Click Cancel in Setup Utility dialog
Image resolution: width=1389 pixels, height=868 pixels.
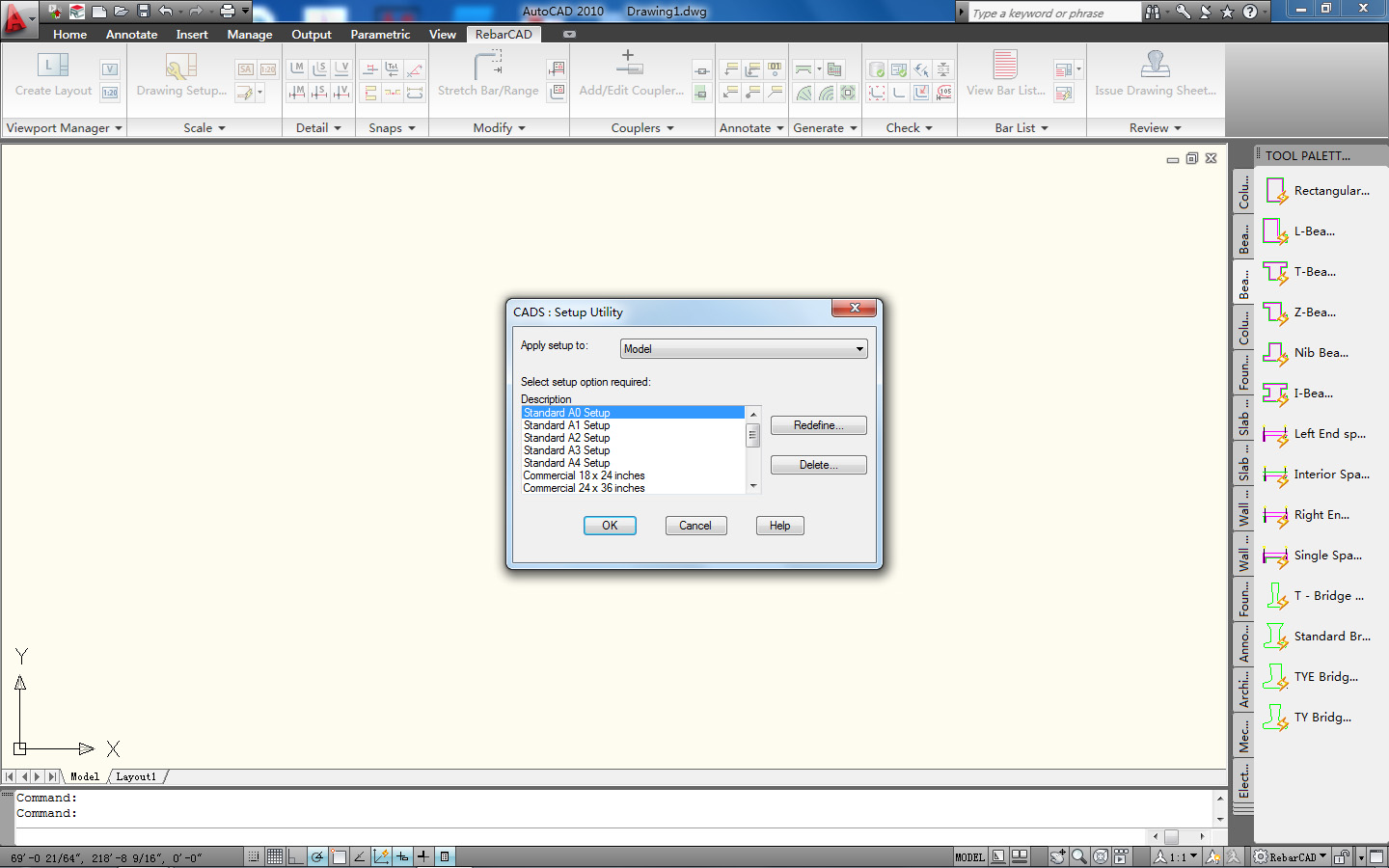click(695, 526)
